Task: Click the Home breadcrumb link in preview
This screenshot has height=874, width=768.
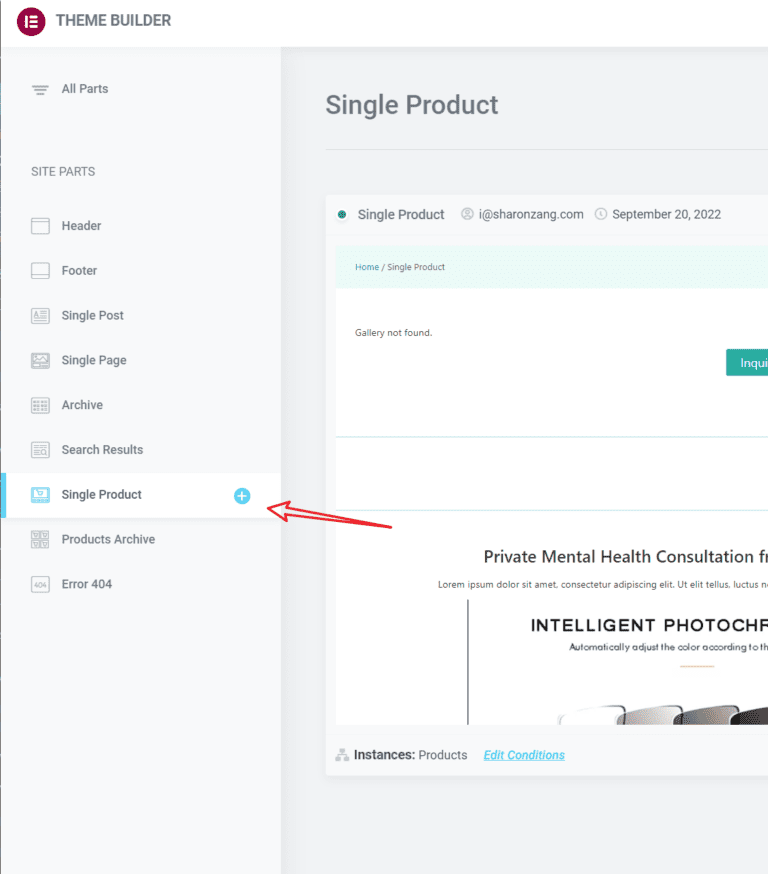Action: coord(367,267)
